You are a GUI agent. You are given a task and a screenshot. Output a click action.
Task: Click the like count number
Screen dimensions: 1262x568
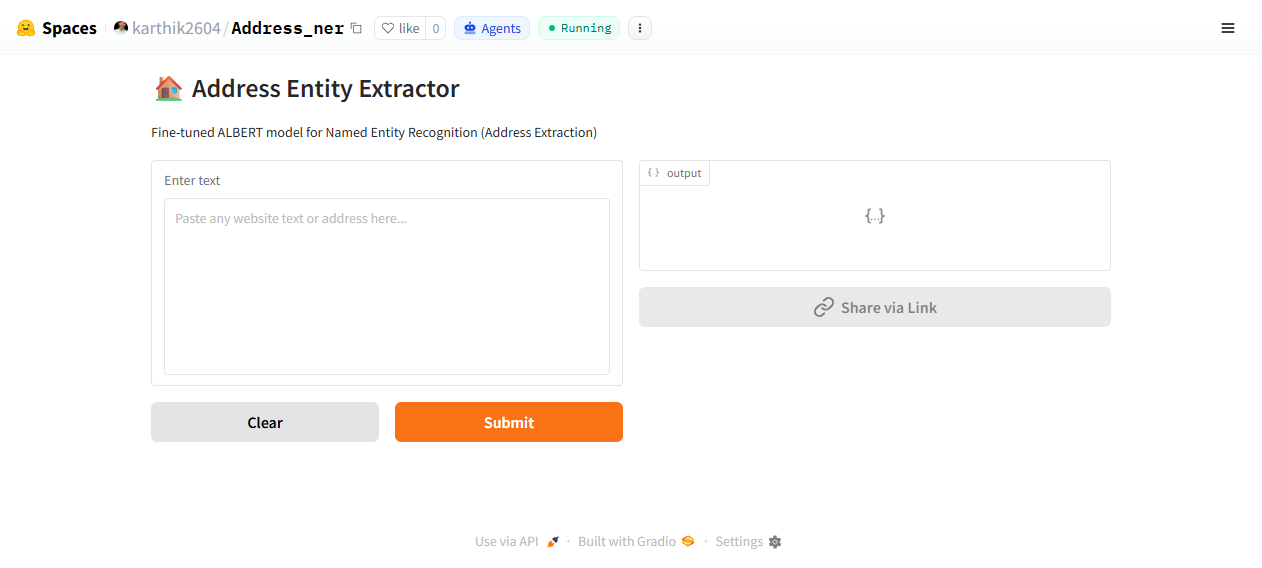[435, 28]
